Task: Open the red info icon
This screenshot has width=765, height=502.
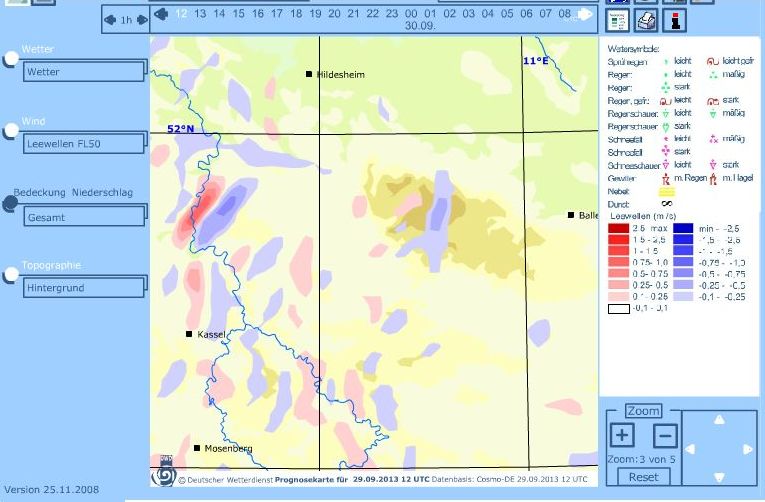Action: (x=677, y=18)
